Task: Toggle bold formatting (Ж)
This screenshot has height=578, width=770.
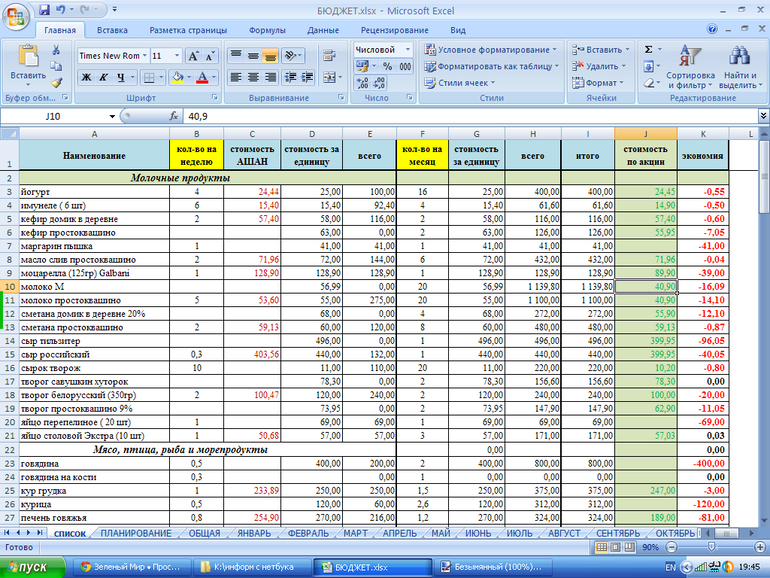Action: (86, 77)
